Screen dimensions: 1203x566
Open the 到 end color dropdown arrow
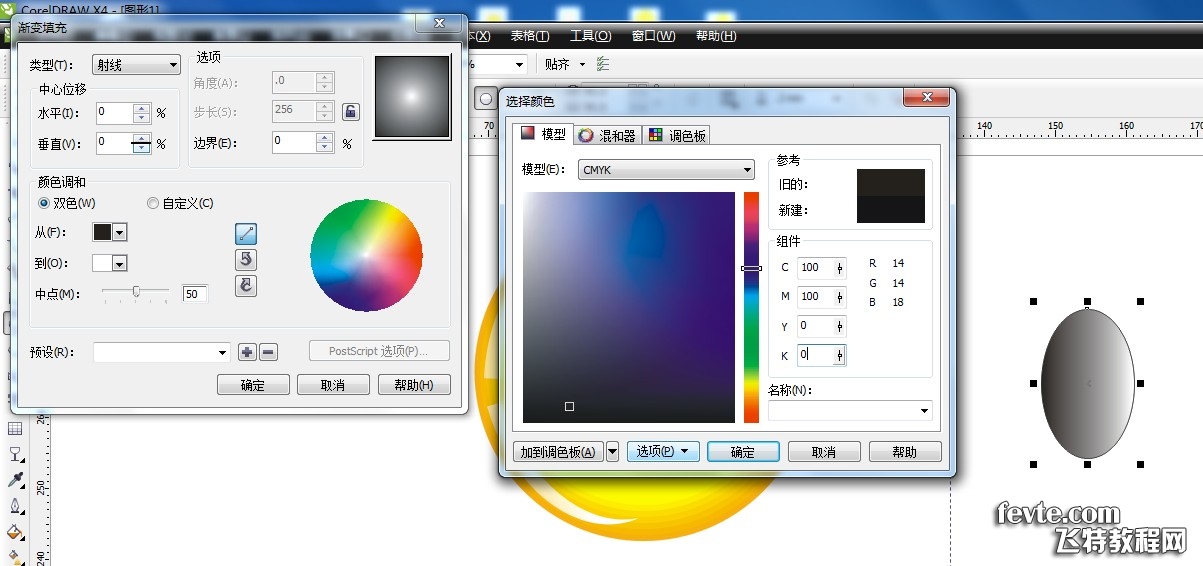coord(120,263)
